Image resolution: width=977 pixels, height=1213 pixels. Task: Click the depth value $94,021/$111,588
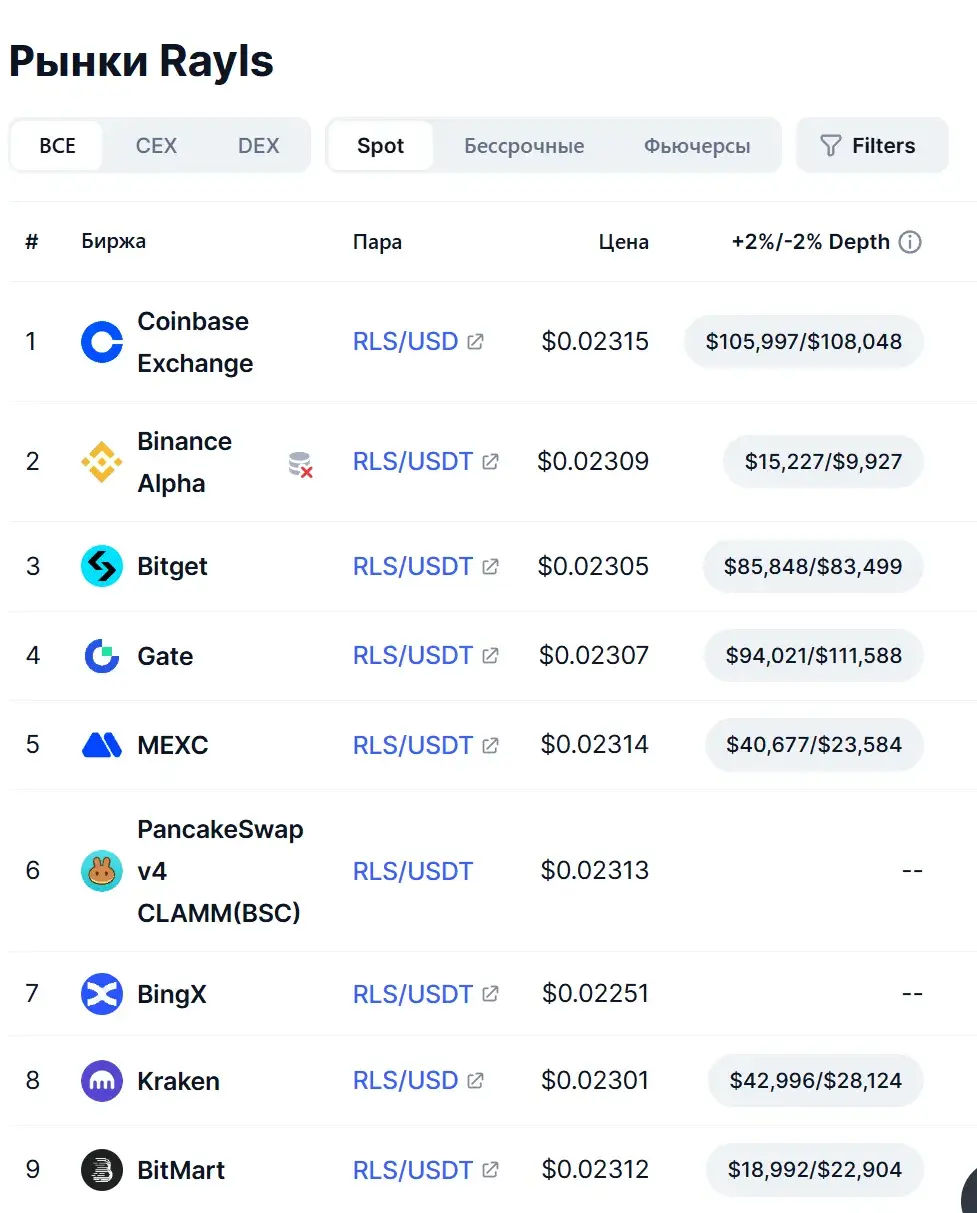pyautogui.click(x=814, y=656)
